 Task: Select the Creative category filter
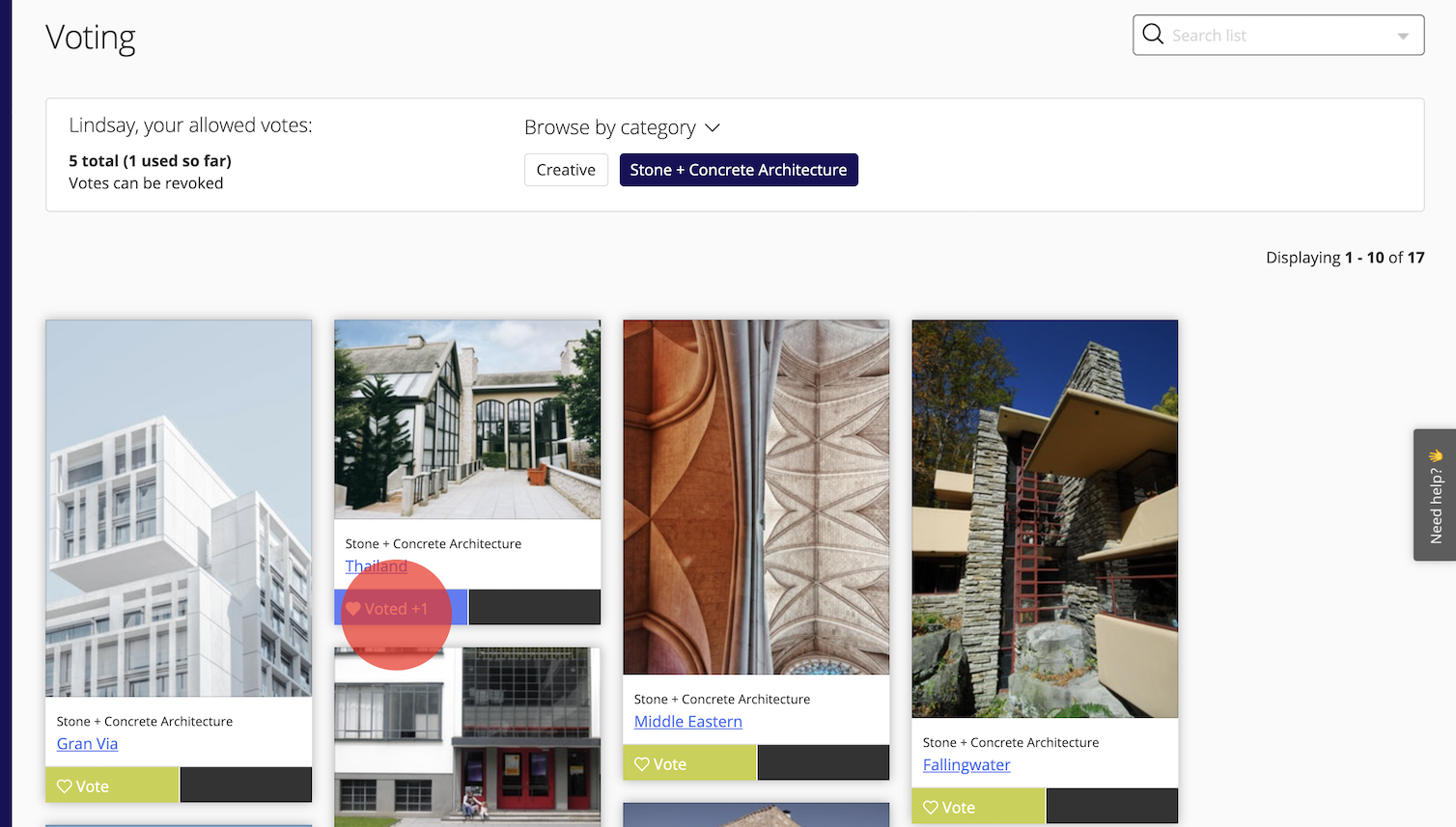[x=566, y=170]
